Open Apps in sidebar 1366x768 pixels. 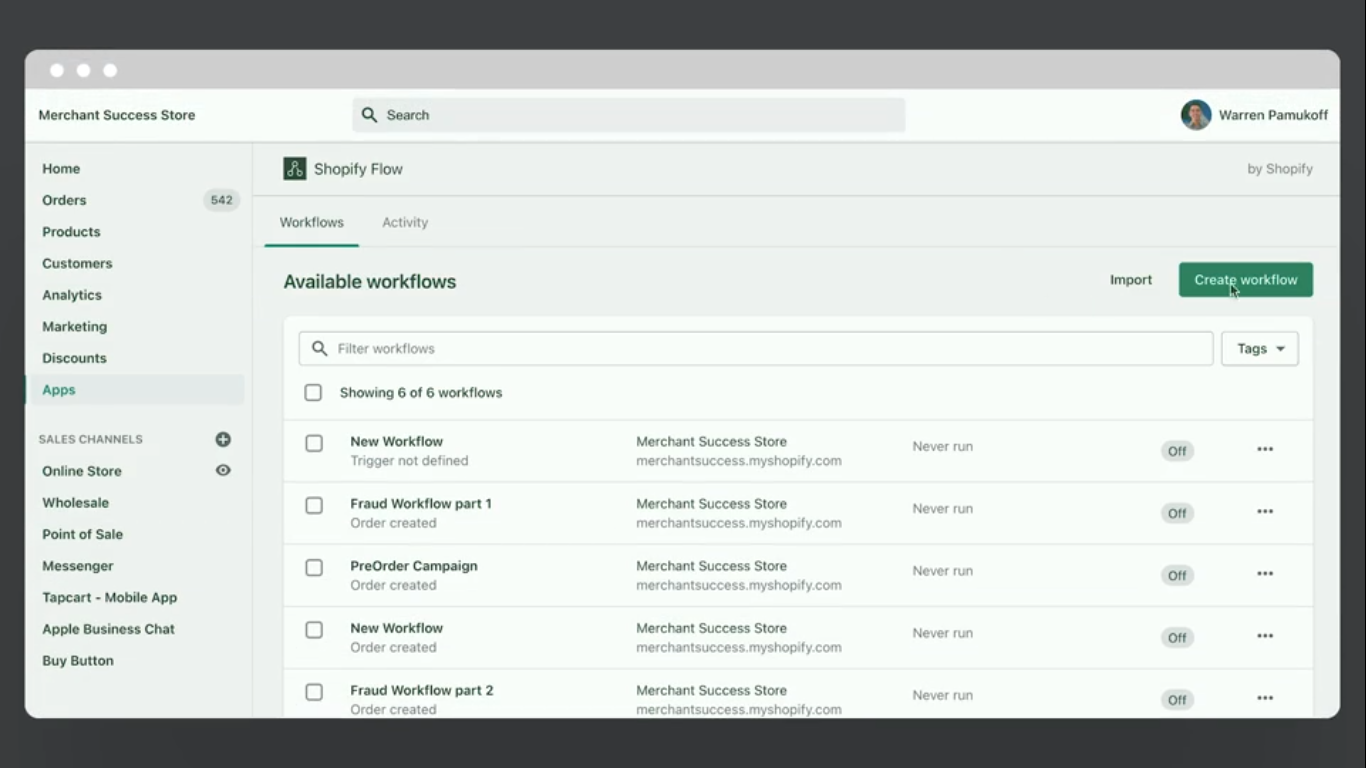137,390
